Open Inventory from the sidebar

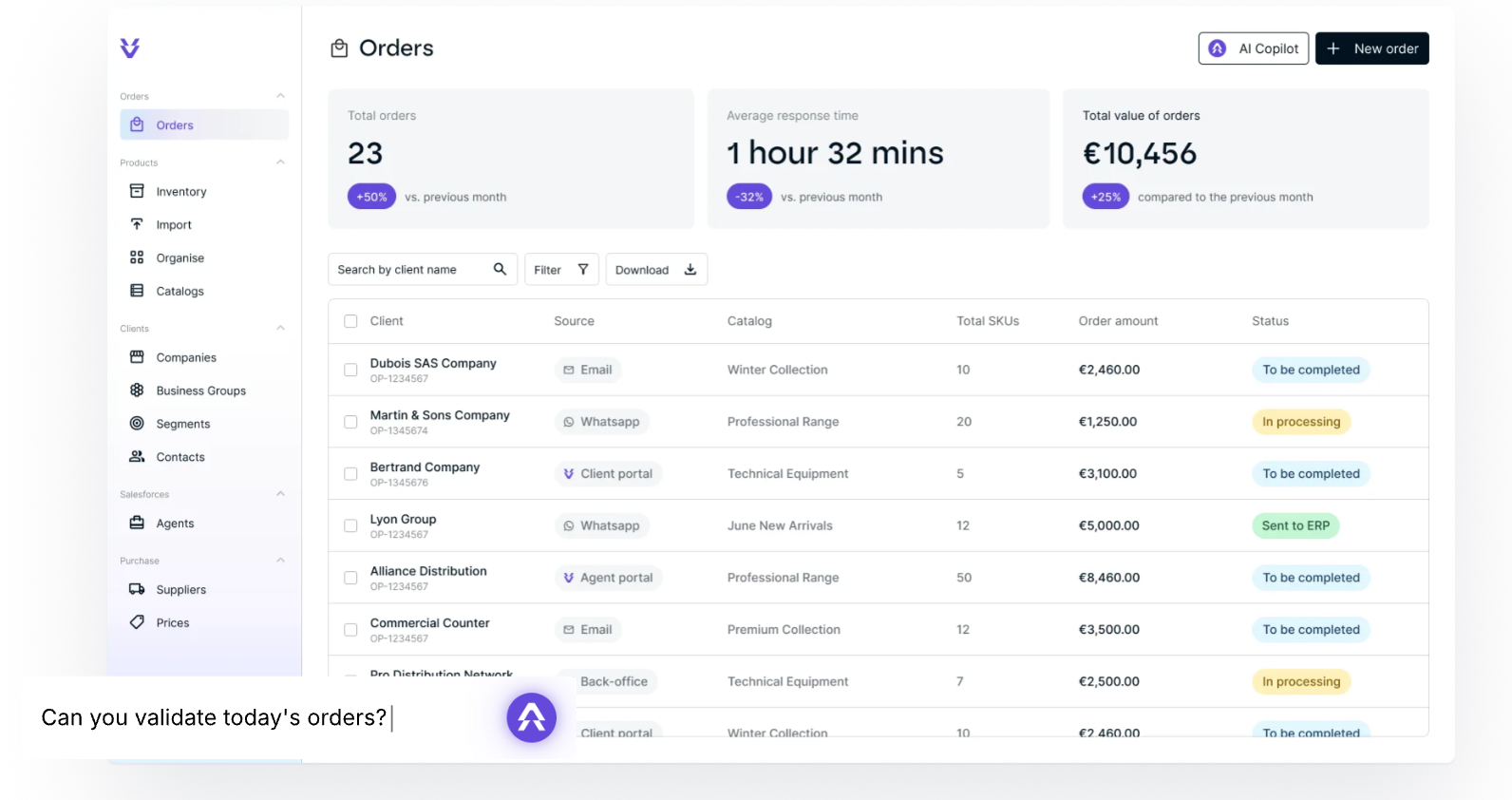(180, 192)
